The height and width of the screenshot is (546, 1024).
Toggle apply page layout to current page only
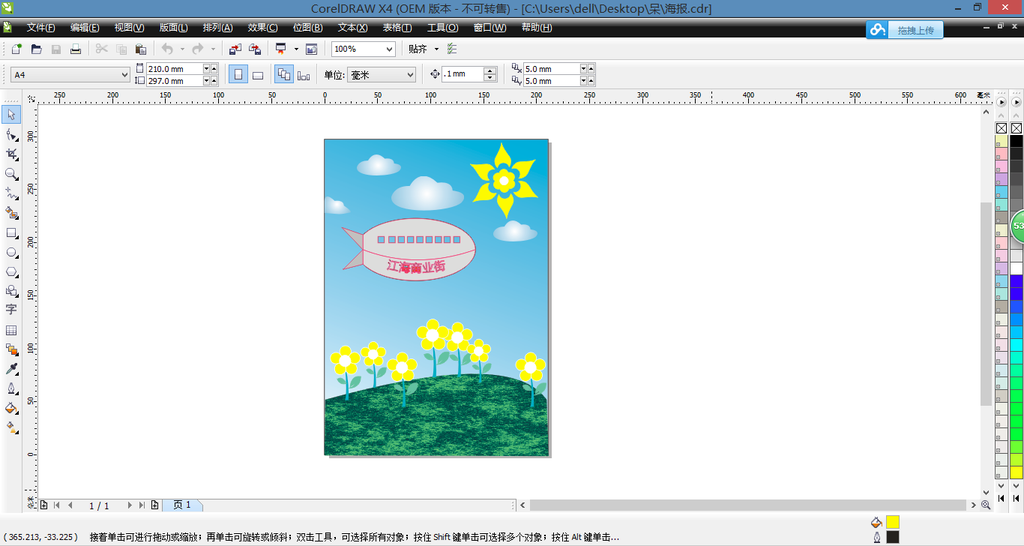pos(304,75)
